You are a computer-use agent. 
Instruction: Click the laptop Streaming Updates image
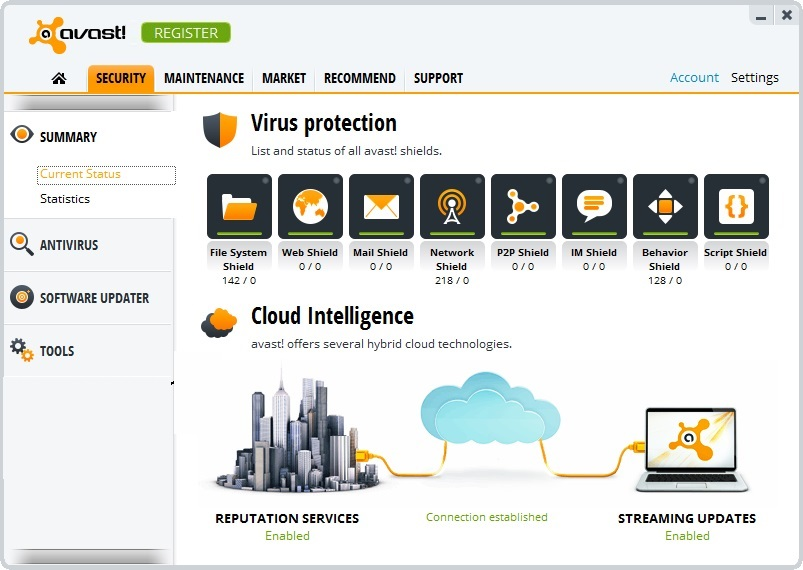point(691,450)
